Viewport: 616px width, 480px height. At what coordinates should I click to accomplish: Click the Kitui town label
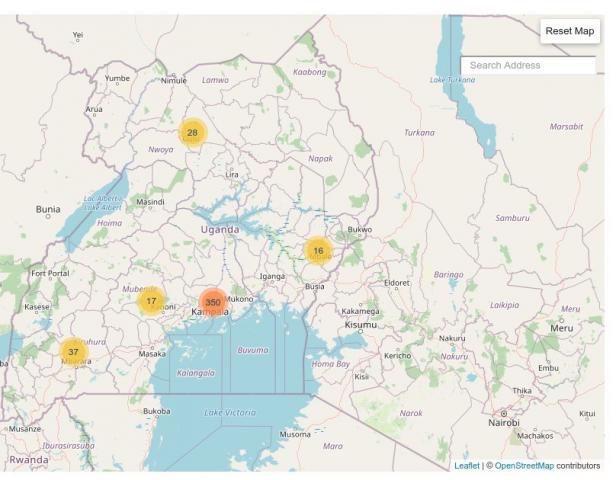pos(587,413)
